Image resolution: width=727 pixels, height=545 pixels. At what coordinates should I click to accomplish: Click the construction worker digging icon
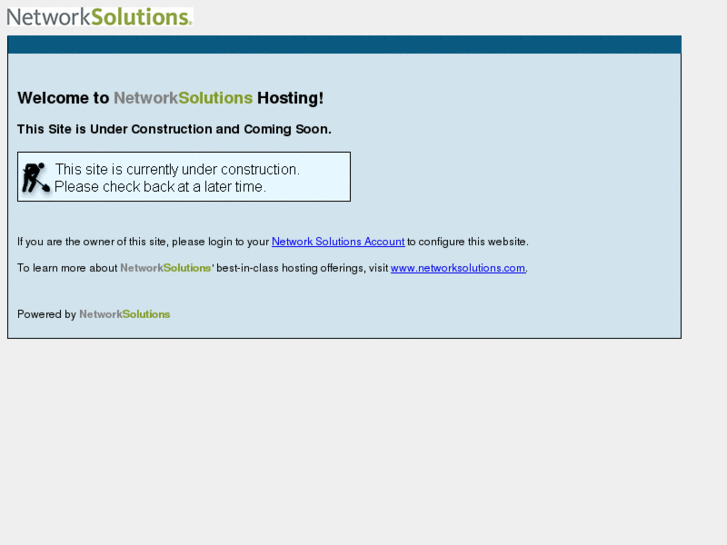click(36, 177)
